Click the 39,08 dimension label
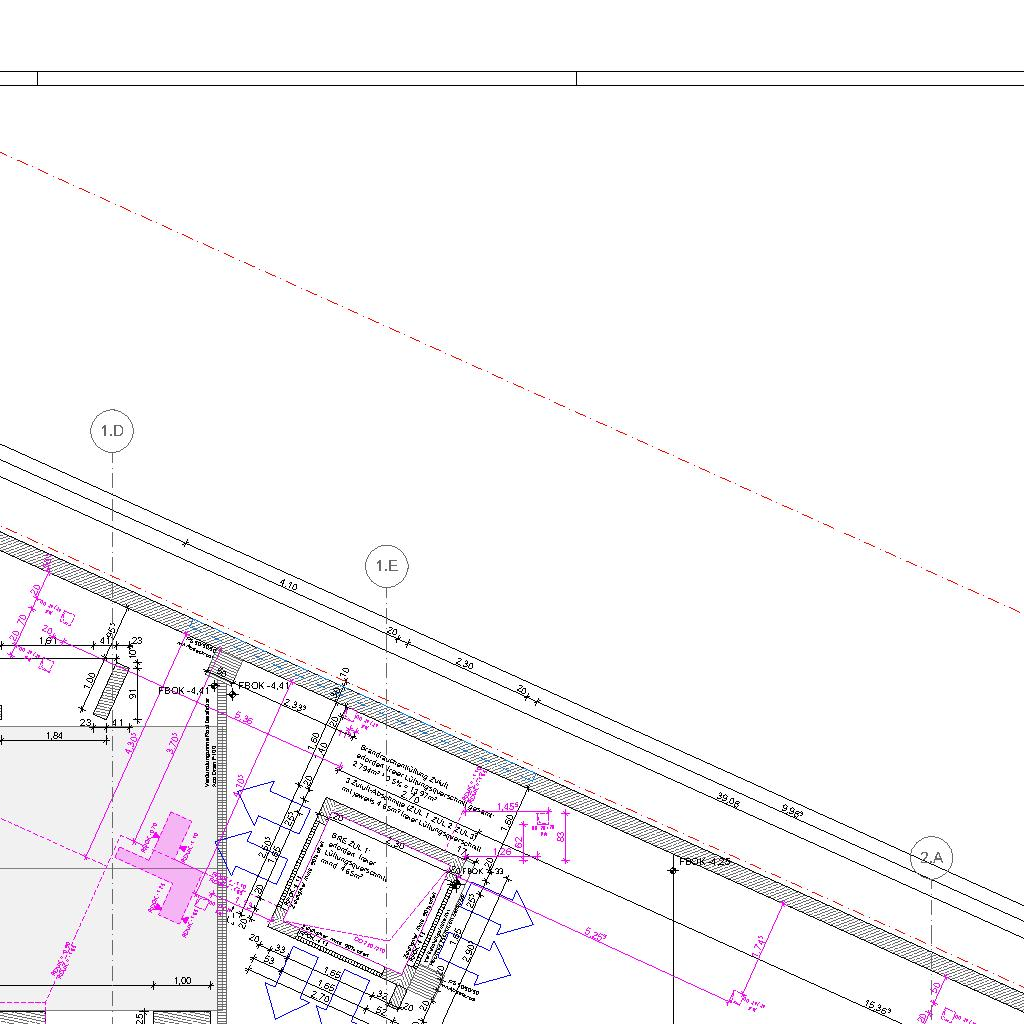This screenshot has width=1024, height=1024. pyautogui.click(x=729, y=800)
